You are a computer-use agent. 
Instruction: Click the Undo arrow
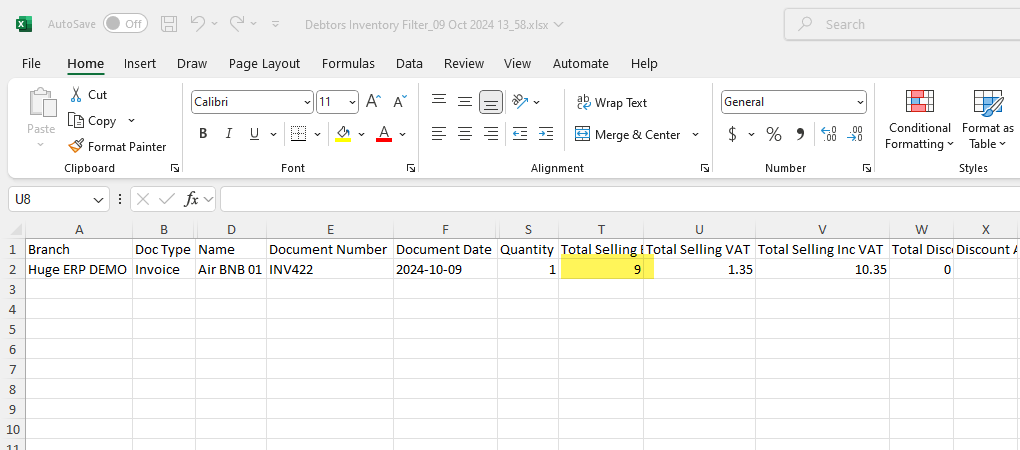pos(198,23)
